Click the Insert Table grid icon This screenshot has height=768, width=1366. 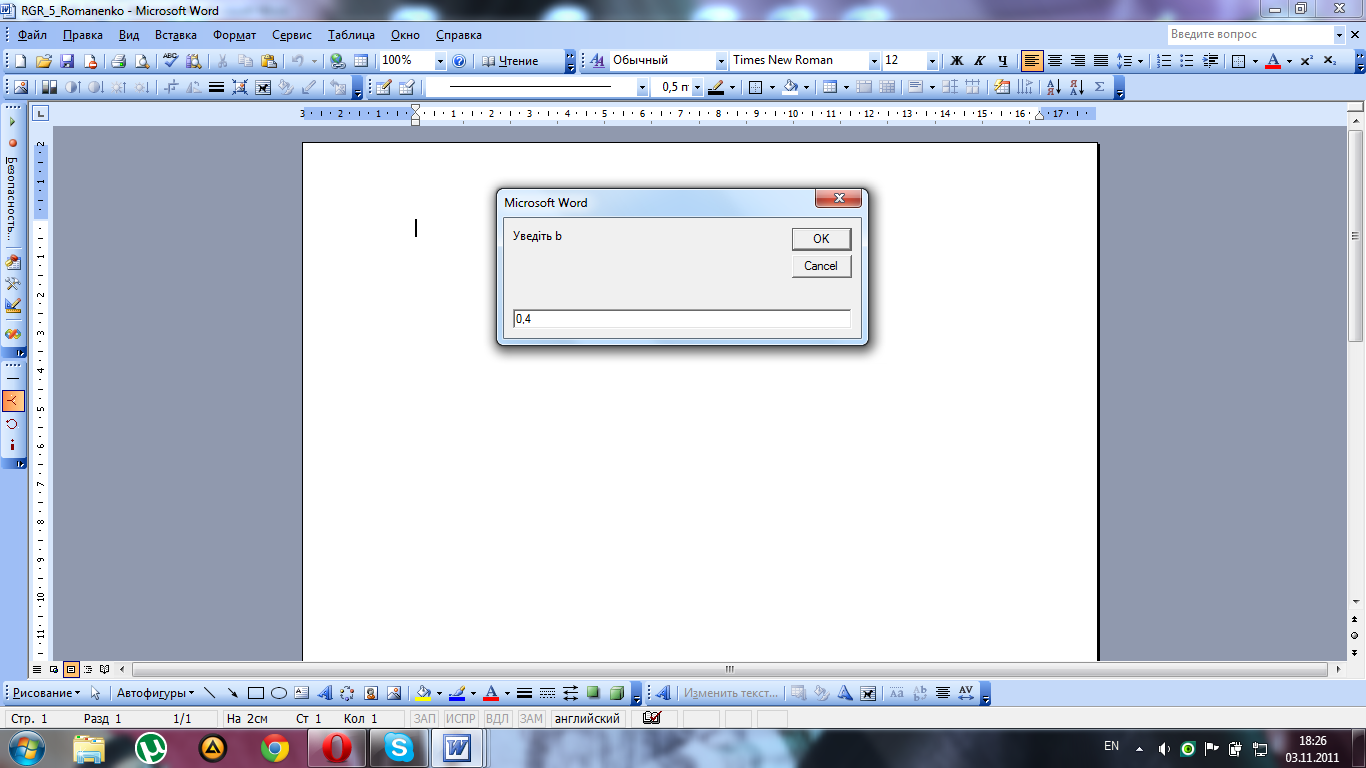[x=361, y=61]
